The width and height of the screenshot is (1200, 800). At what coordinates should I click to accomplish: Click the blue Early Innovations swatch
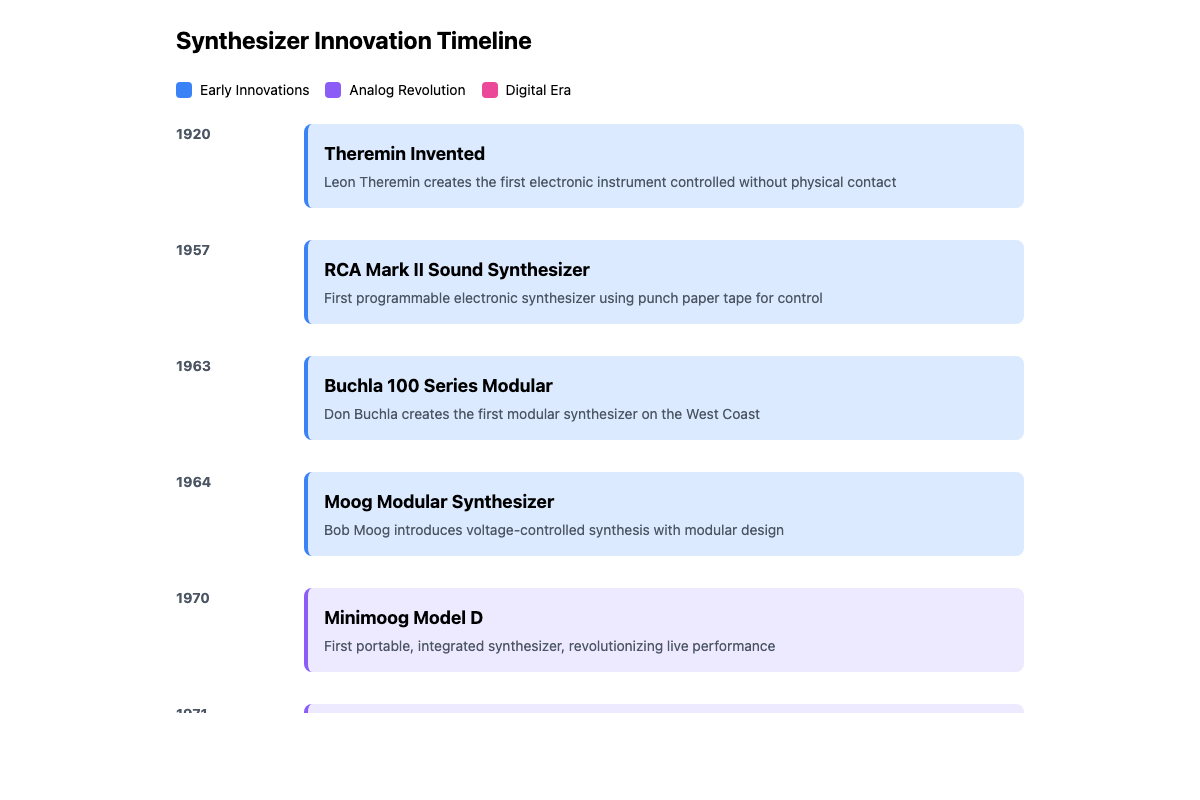[184, 90]
